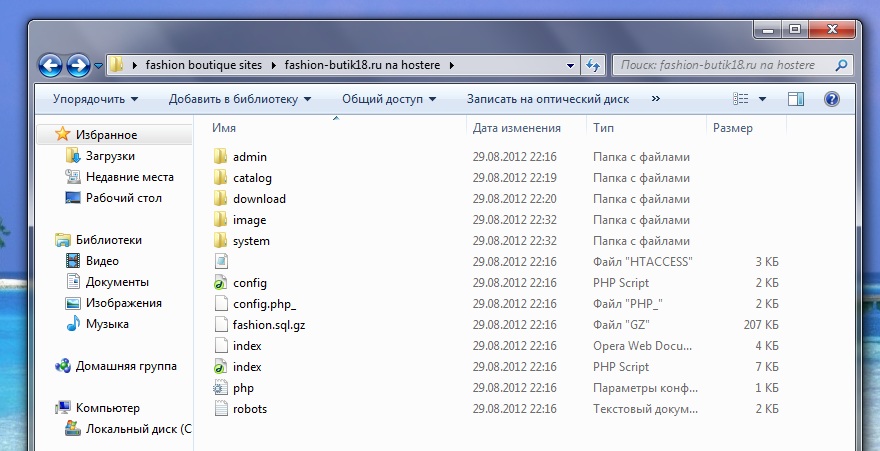880x451 pixels.
Task: Expand the Добавить в библиотеку dropdown
Action: (x=240, y=99)
